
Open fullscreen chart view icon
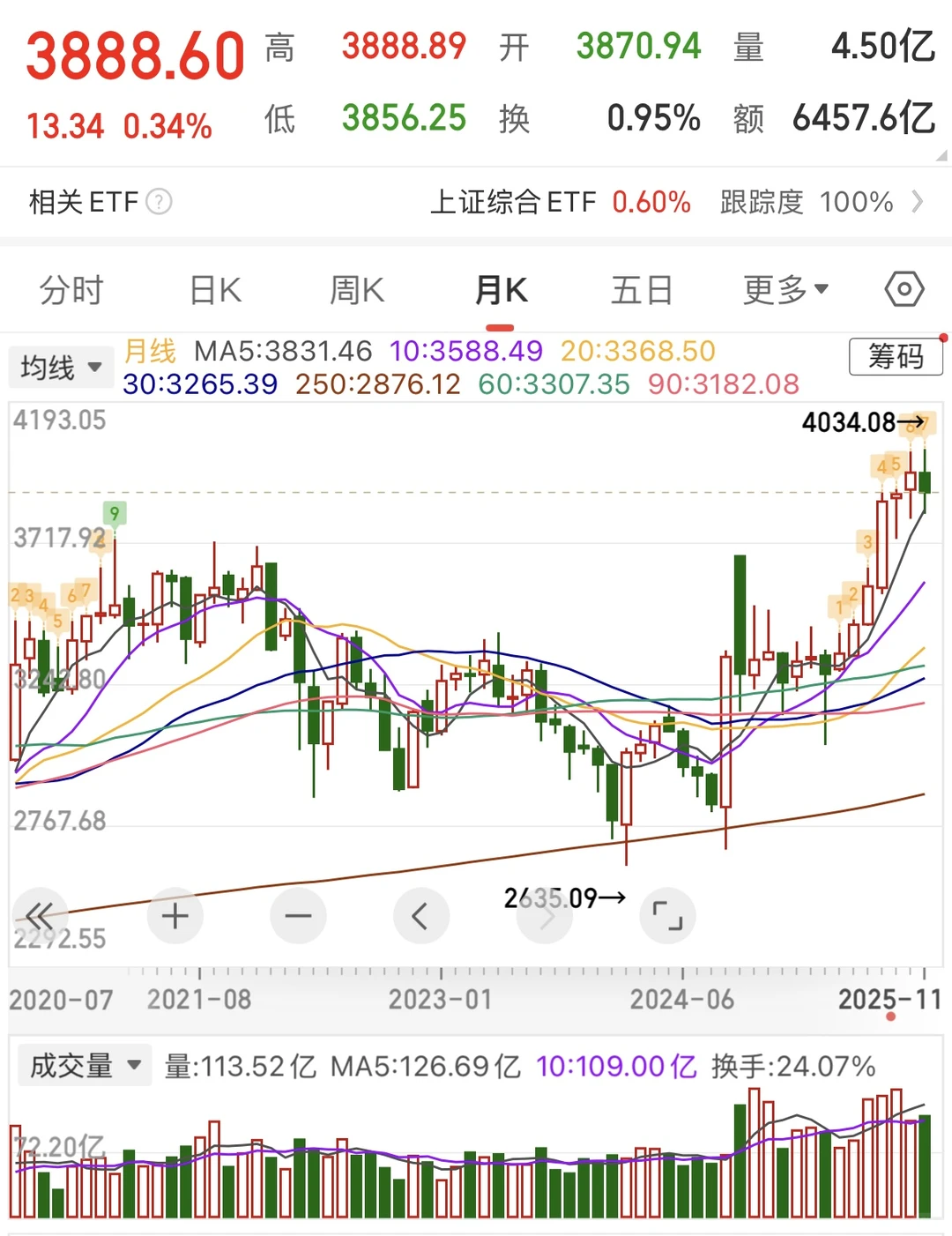[x=667, y=916]
